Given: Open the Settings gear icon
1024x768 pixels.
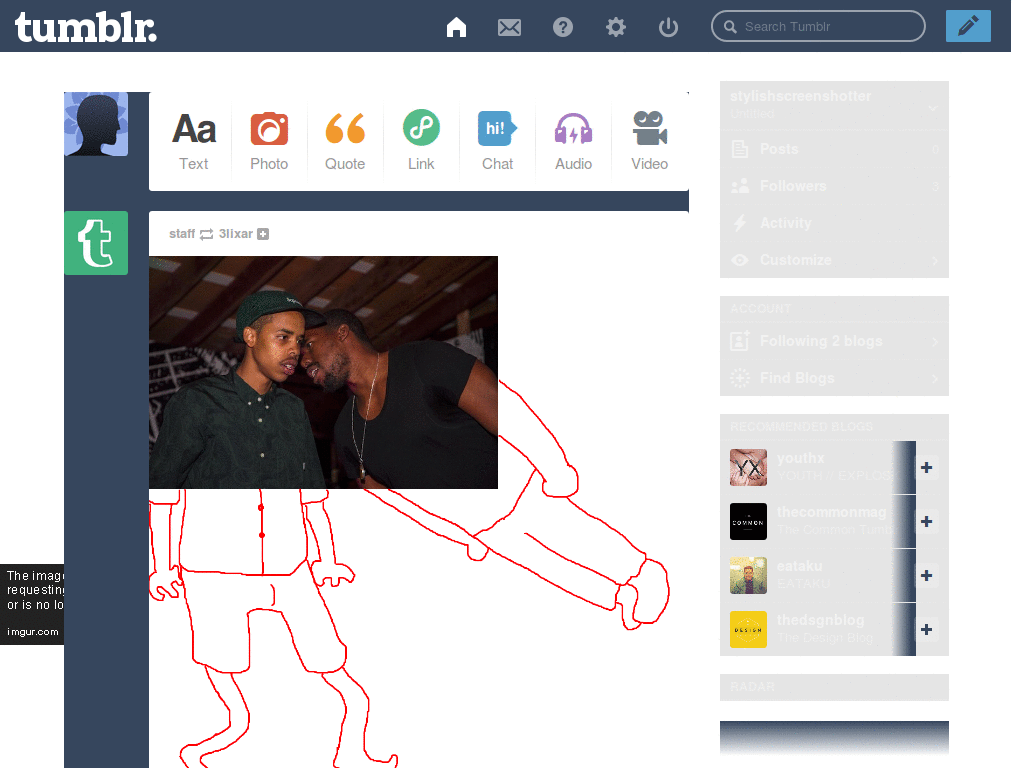Looking at the screenshot, I should (x=616, y=27).
